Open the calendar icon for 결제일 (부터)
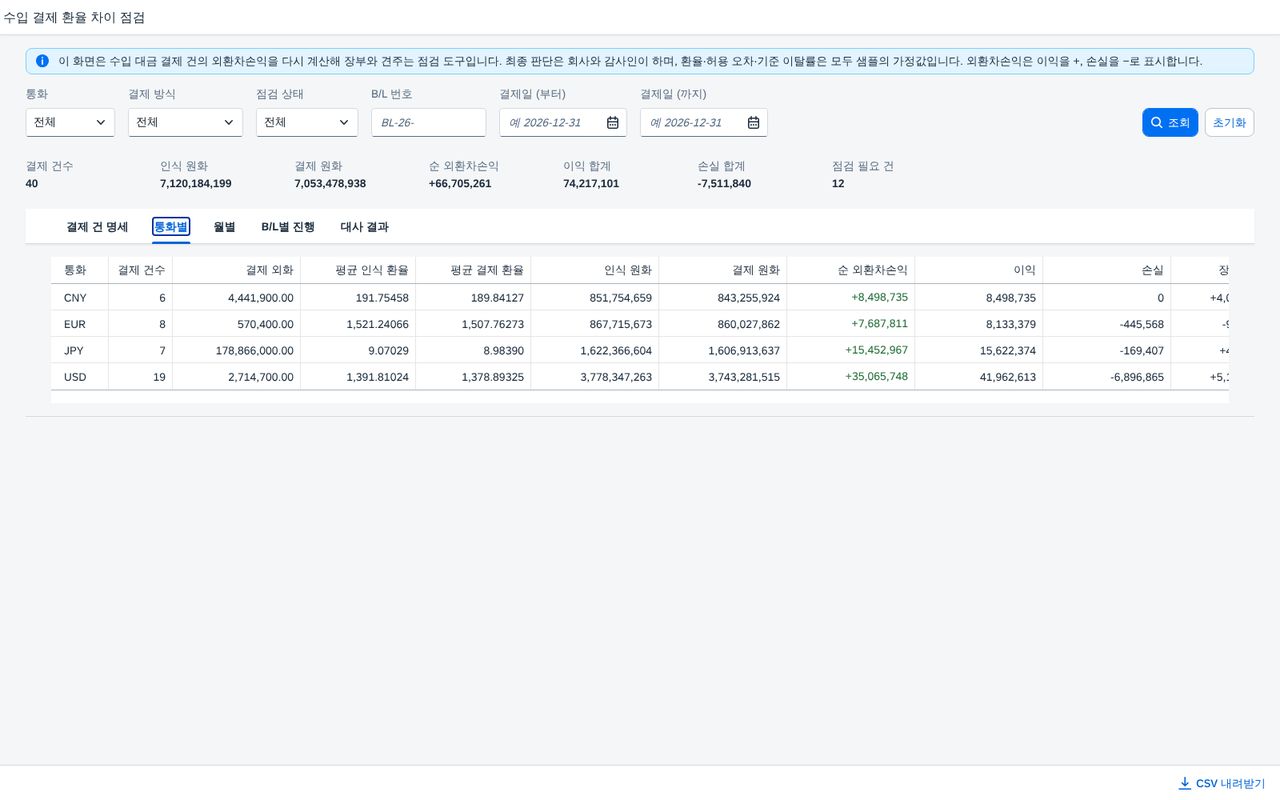The width and height of the screenshot is (1280, 800). click(x=613, y=122)
